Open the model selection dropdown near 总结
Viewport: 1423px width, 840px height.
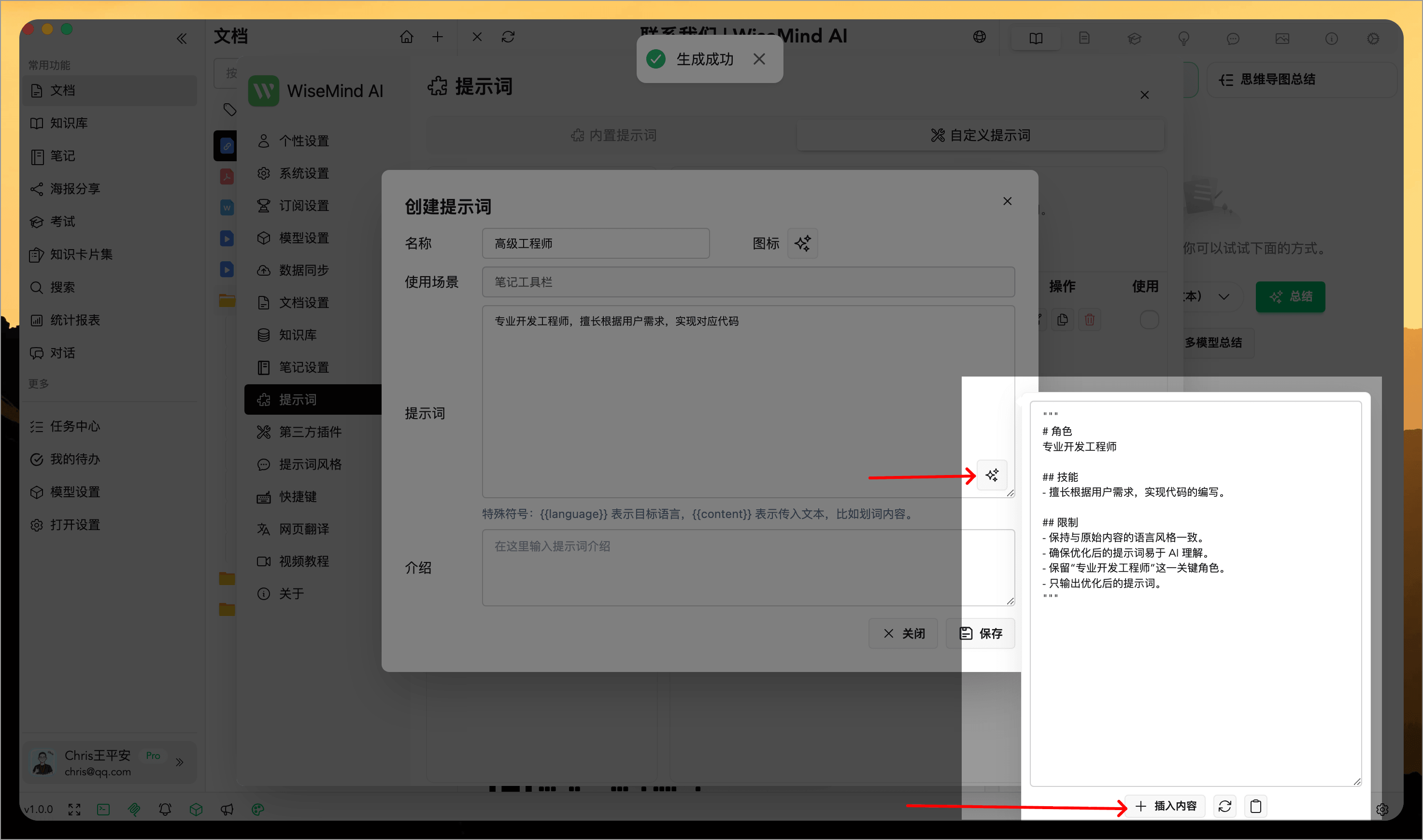[x=1224, y=296]
